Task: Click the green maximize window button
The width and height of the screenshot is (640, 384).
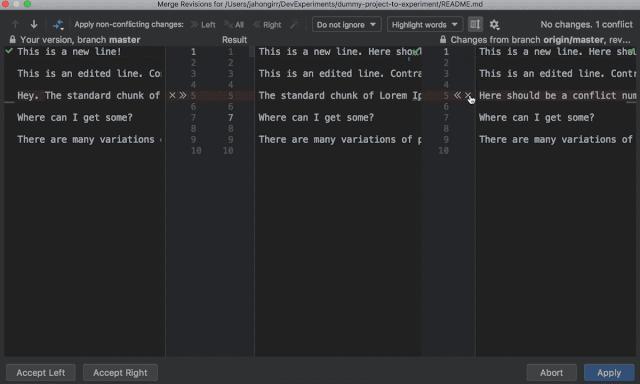Action: (x=27, y=4)
